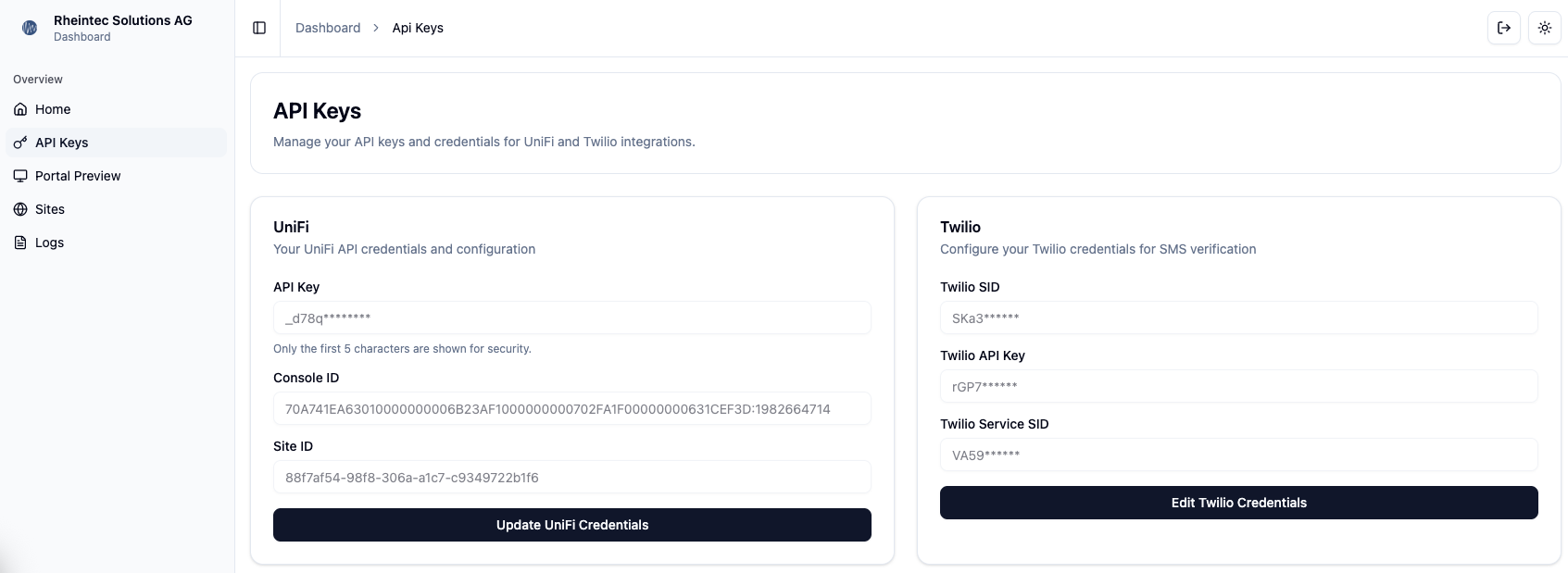This screenshot has height=573, width=1568.
Task: Click the Rheintec Solutions AG logo avatar
Action: tap(29, 28)
